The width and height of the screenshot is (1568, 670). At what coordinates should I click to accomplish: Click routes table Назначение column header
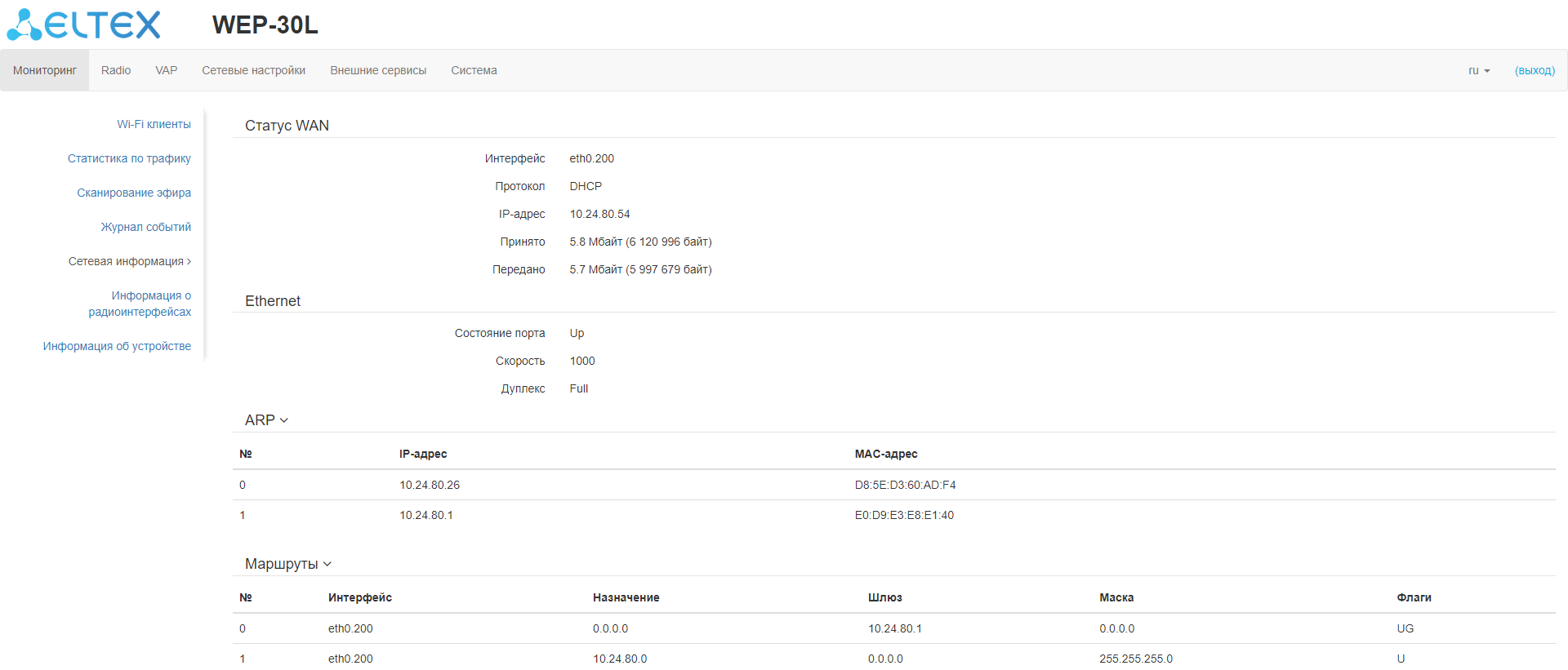click(626, 597)
